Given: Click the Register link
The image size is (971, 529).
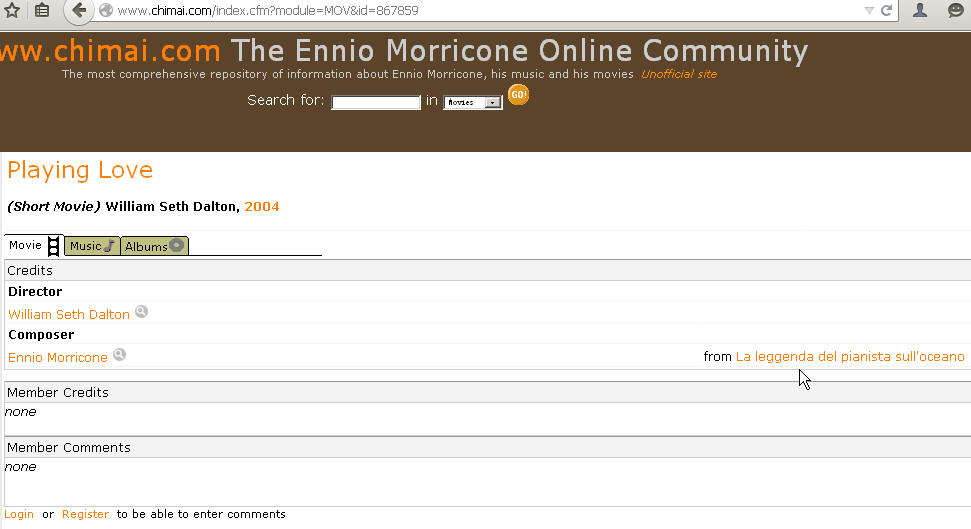Looking at the screenshot, I should click(x=85, y=514).
